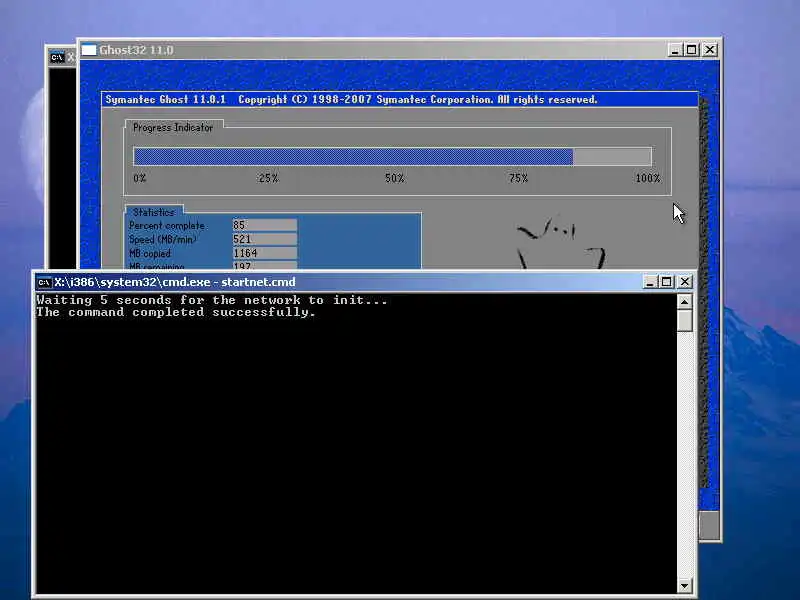Maximize the Ghost32 11.0 window
800x600 pixels.
pos(692,50)
